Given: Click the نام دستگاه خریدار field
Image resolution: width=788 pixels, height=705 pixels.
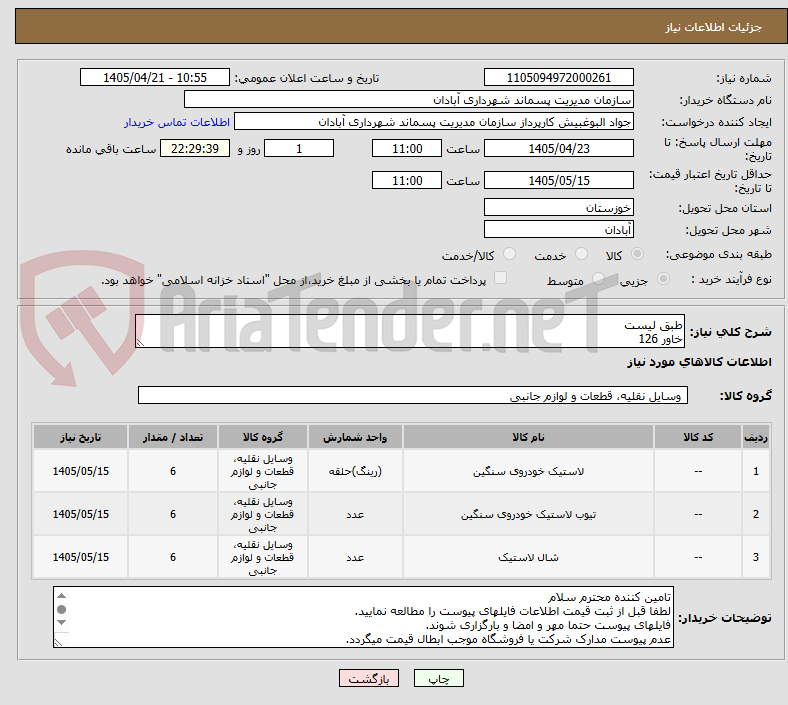Looking at the screenshot, I should [409, 99].
